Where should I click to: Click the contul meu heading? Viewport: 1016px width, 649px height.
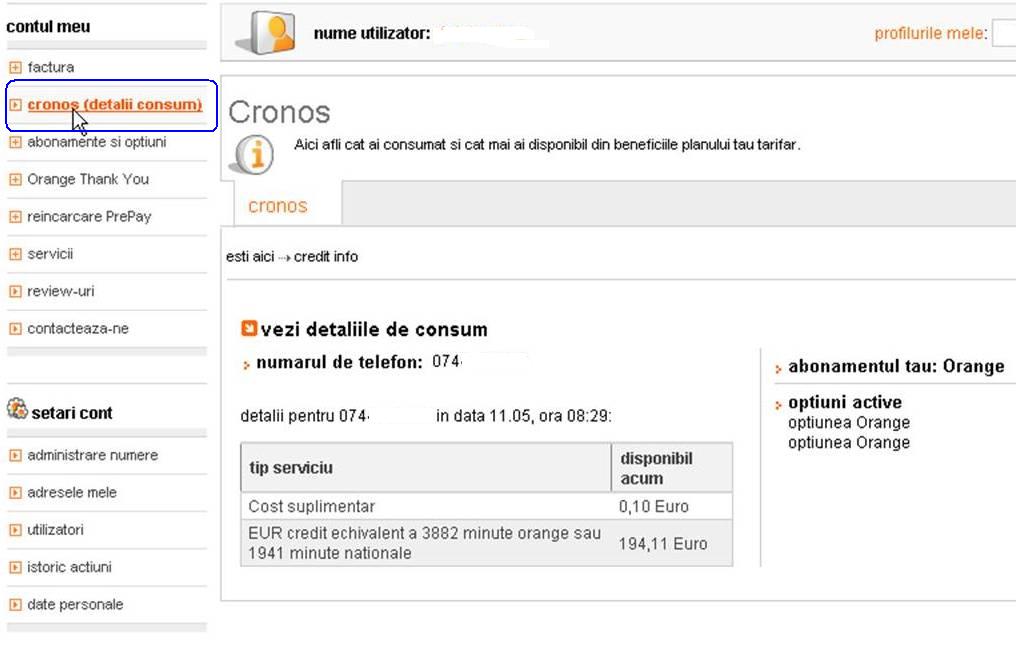48,27
